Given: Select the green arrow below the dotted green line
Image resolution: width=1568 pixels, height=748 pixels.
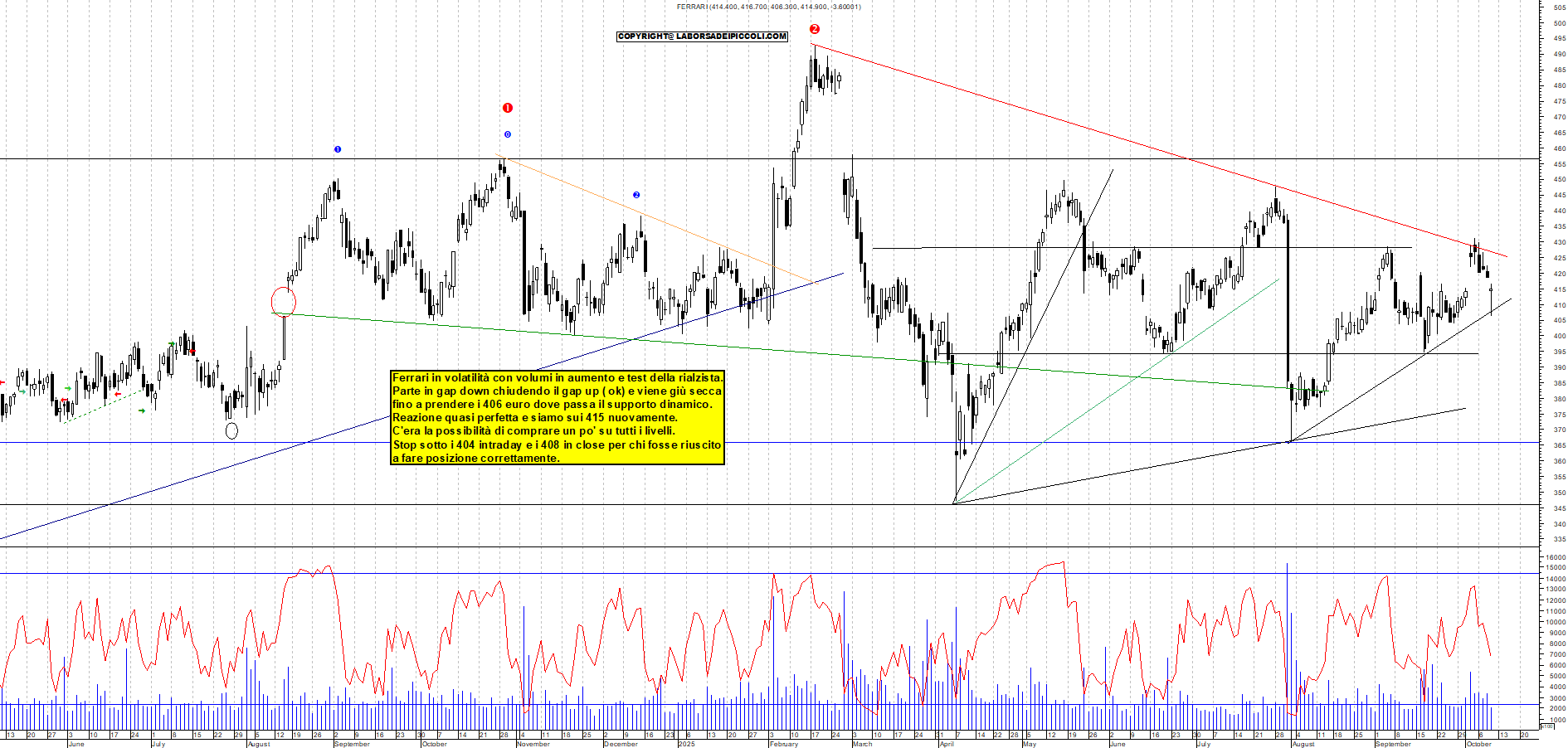Looking at the screenshot, I should point(142,410).
